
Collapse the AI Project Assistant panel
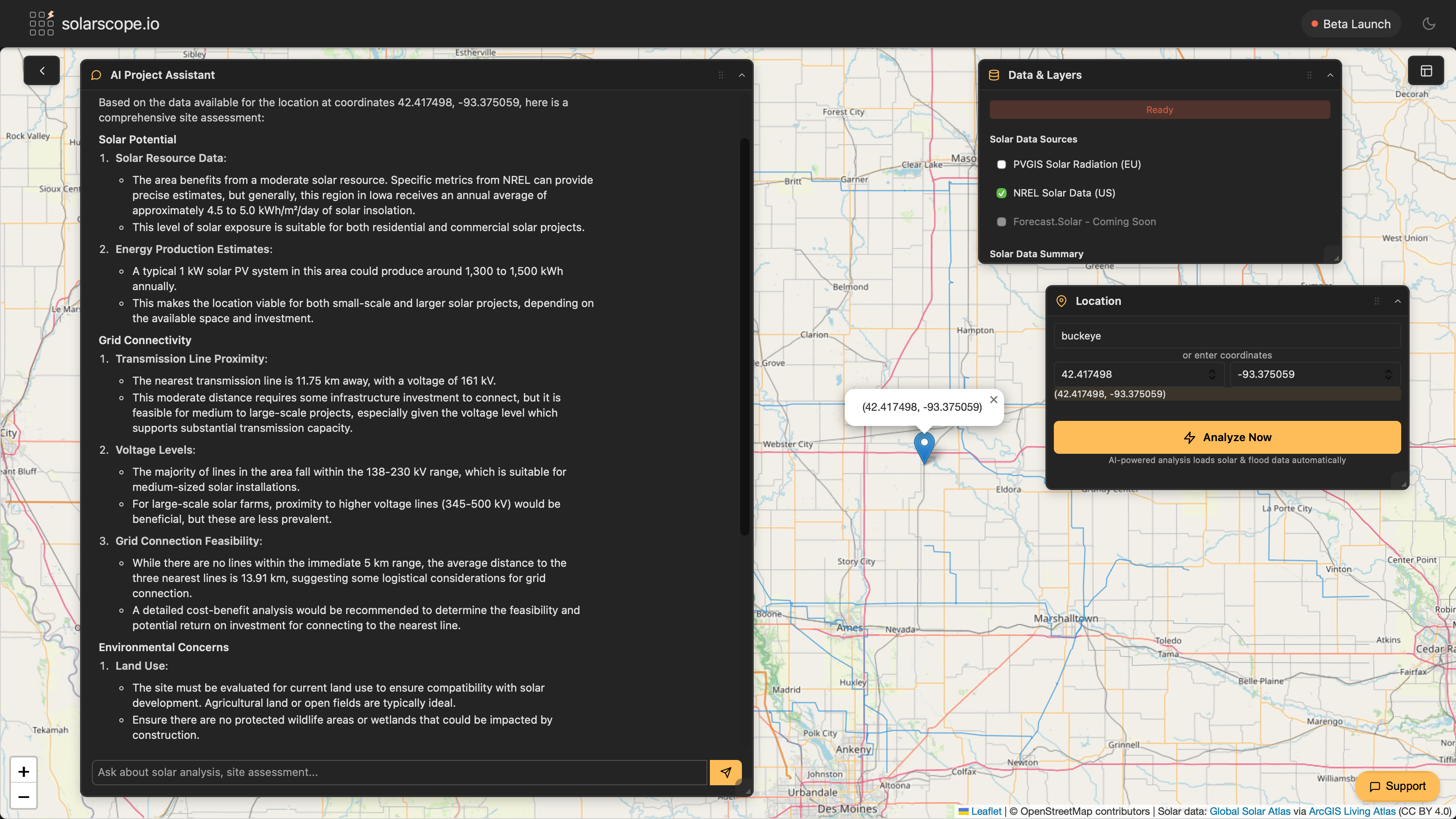[x=741, y=75]
